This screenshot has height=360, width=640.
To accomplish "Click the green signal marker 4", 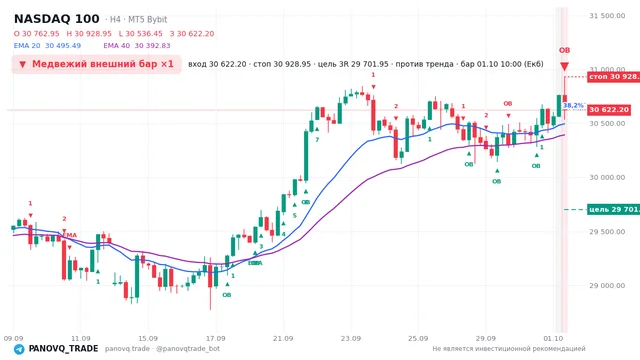I will (x=284, y=234).
